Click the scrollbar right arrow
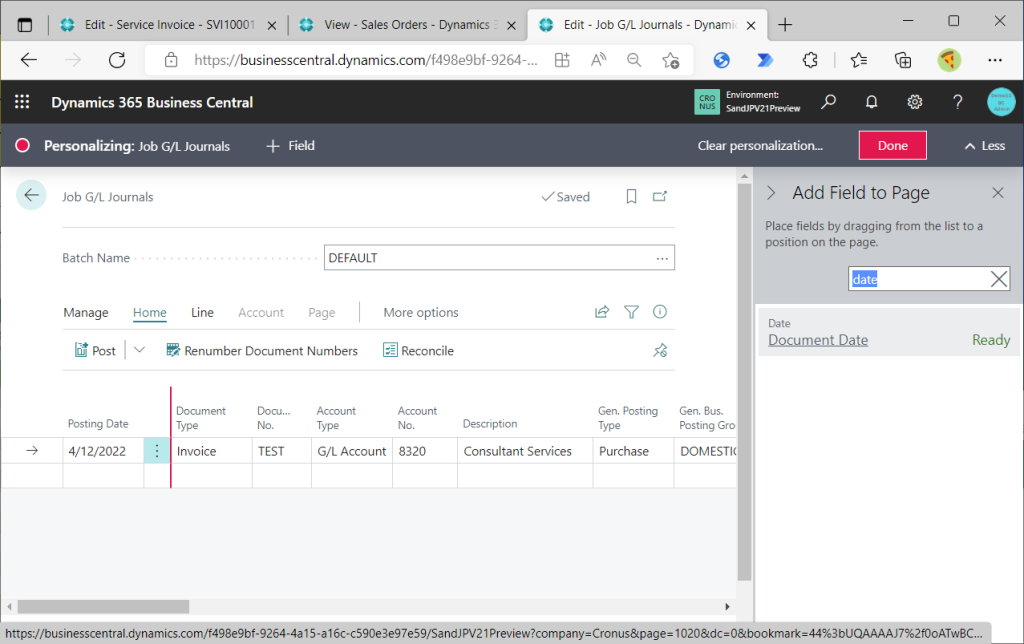The width and height of the screenshot is (1024, 644). [x=727, y=606]
